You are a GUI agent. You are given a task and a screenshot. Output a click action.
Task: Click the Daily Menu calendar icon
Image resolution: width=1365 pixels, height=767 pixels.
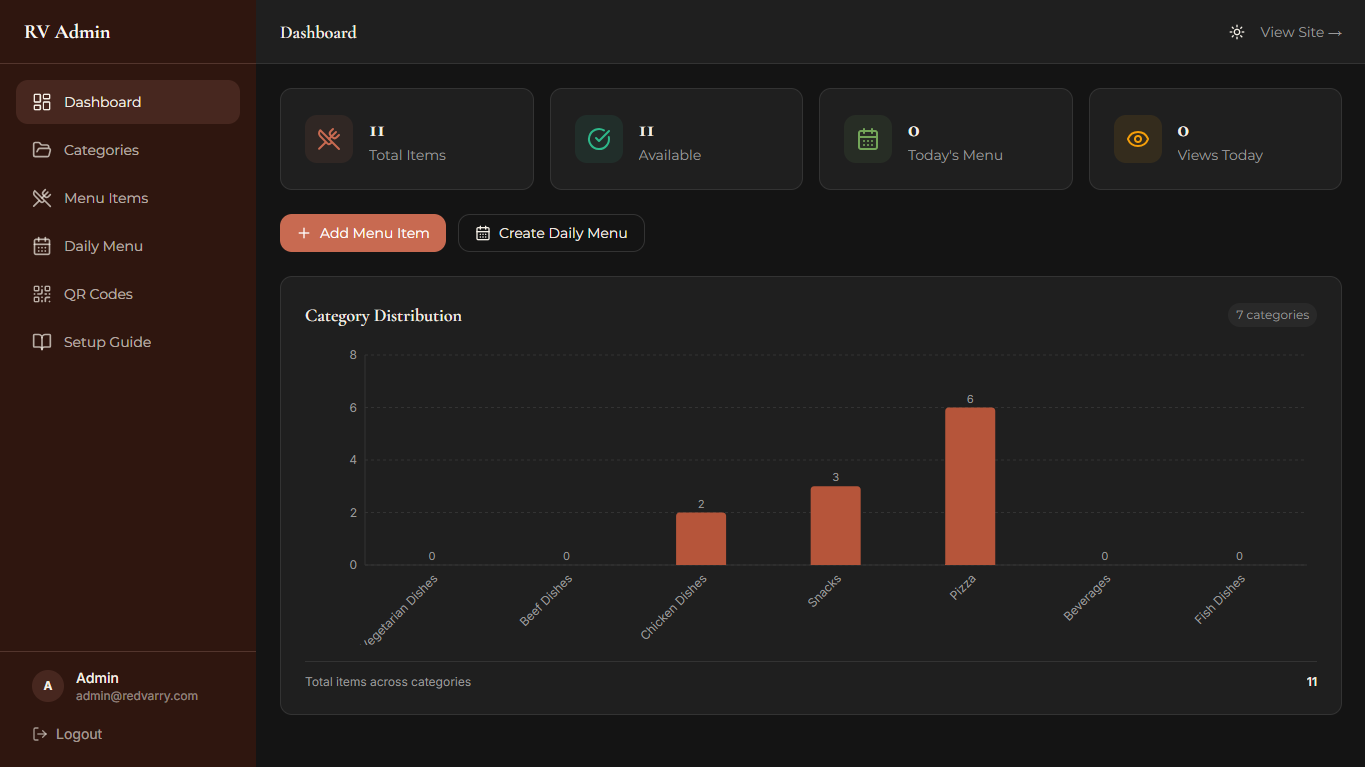42,246
